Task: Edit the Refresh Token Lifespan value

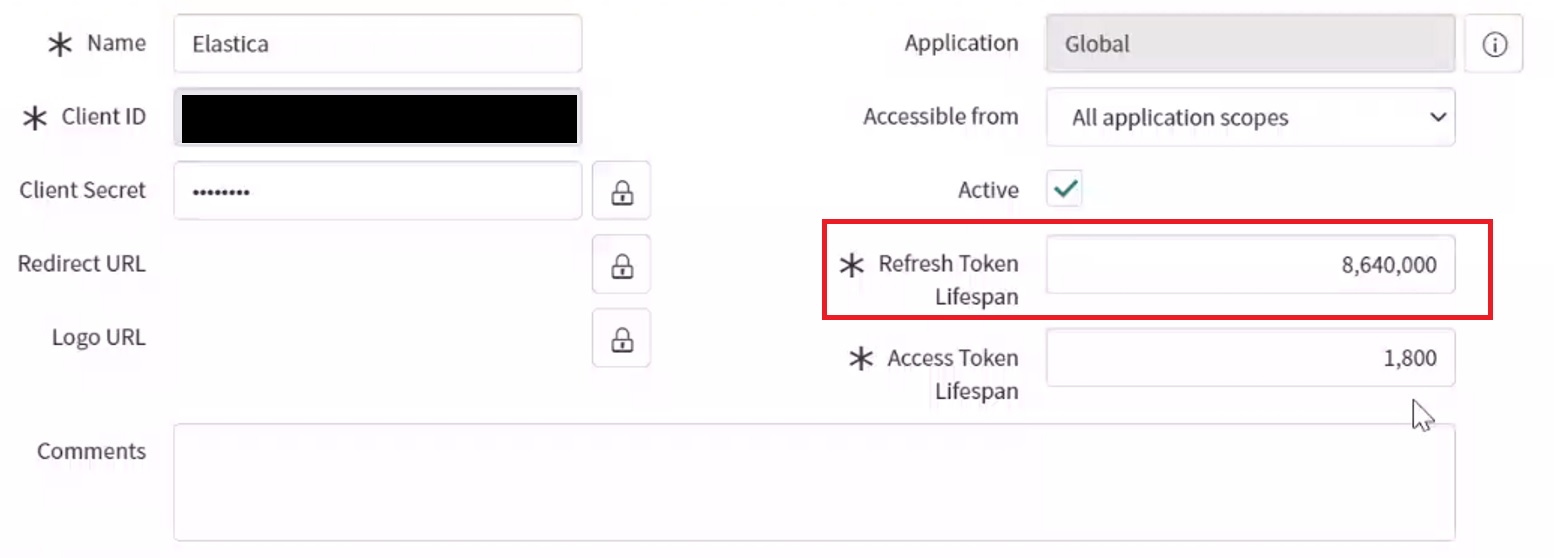Action: coord(1250,265)
